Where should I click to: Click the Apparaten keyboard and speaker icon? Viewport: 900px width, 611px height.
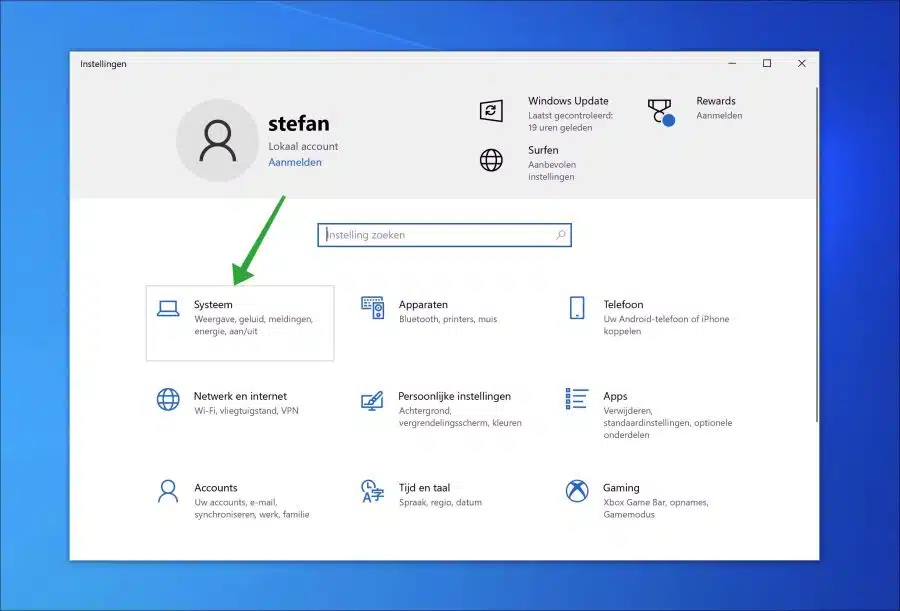(373, 308)
